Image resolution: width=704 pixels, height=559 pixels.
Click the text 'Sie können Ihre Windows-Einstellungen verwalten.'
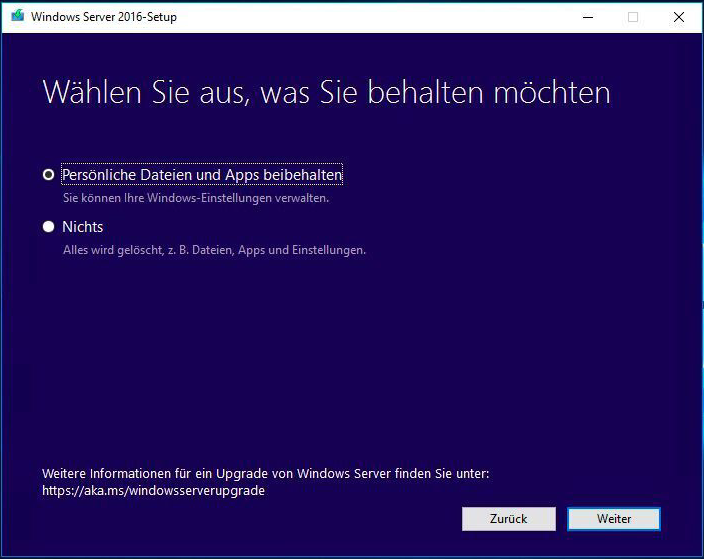[196, 198]
